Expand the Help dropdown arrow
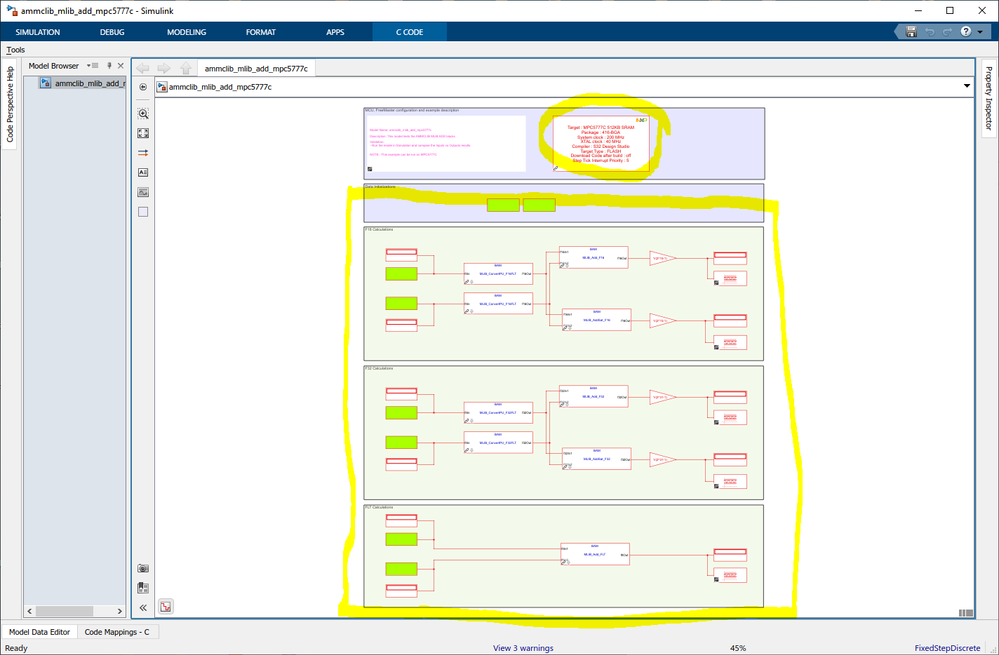 [x=980, y=32]
